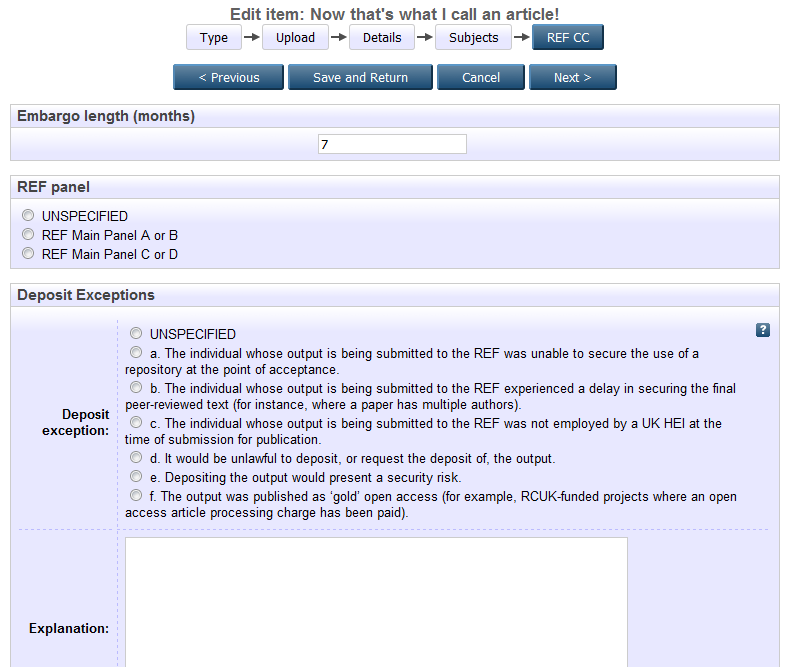This screenshot has width=792, height=667.
Task: Select UNSPECIFIED deposit exception
Action: [x=136, y=334]
